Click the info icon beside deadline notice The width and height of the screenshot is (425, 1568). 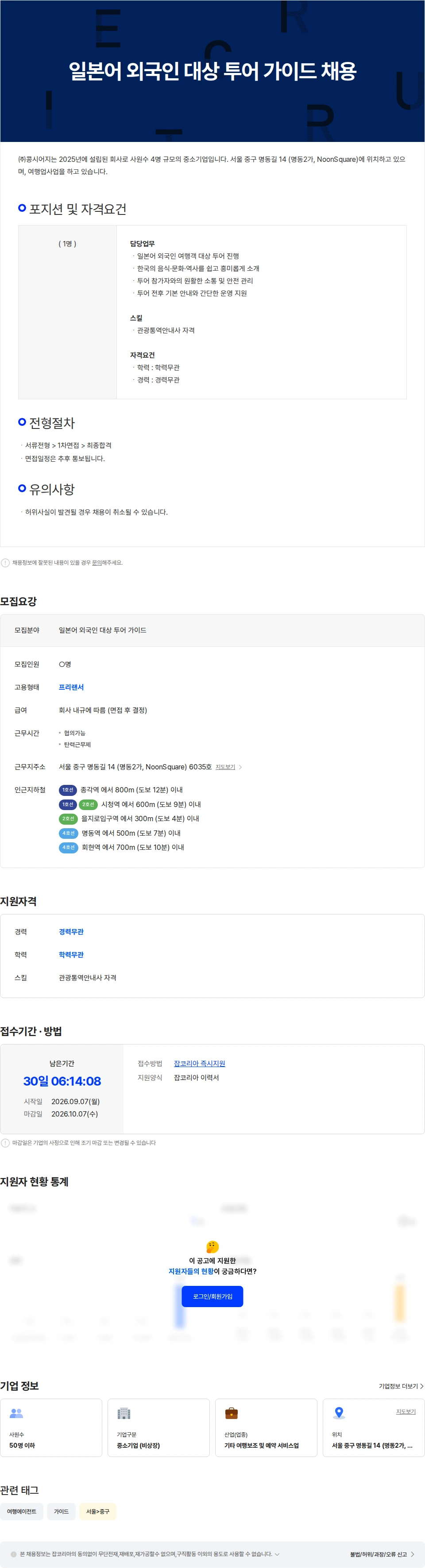5,1143
